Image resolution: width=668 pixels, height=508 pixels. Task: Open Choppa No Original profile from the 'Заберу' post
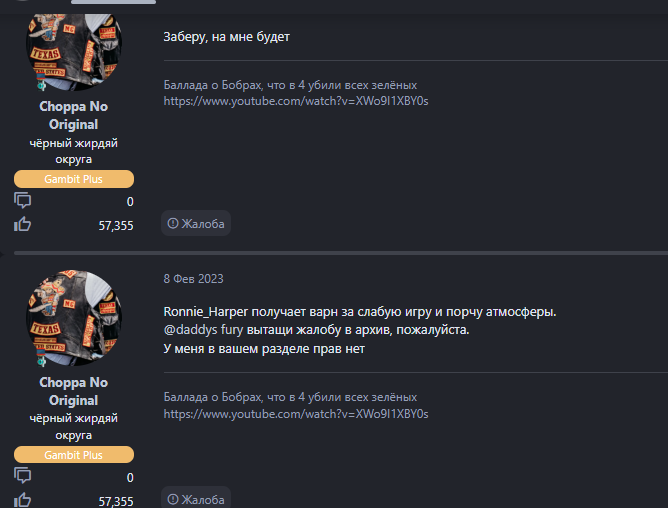(73, 115)
